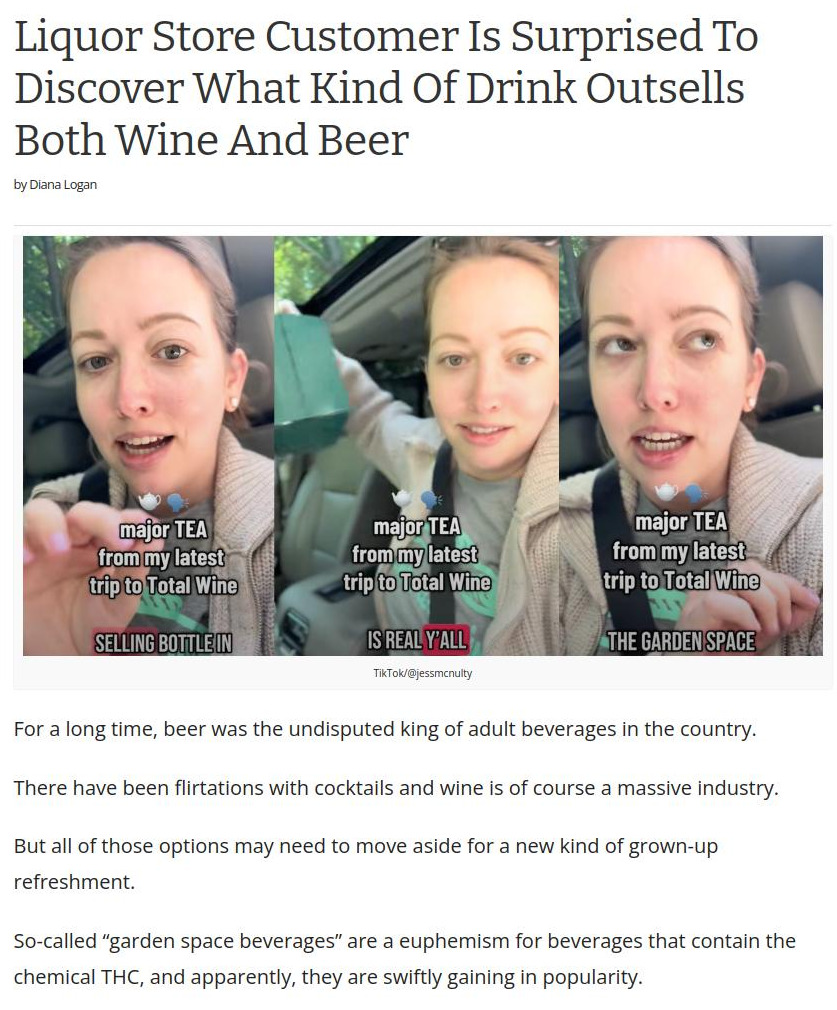Select the left video frame captioned SELLING BOTTLE IN

(149, 446)
